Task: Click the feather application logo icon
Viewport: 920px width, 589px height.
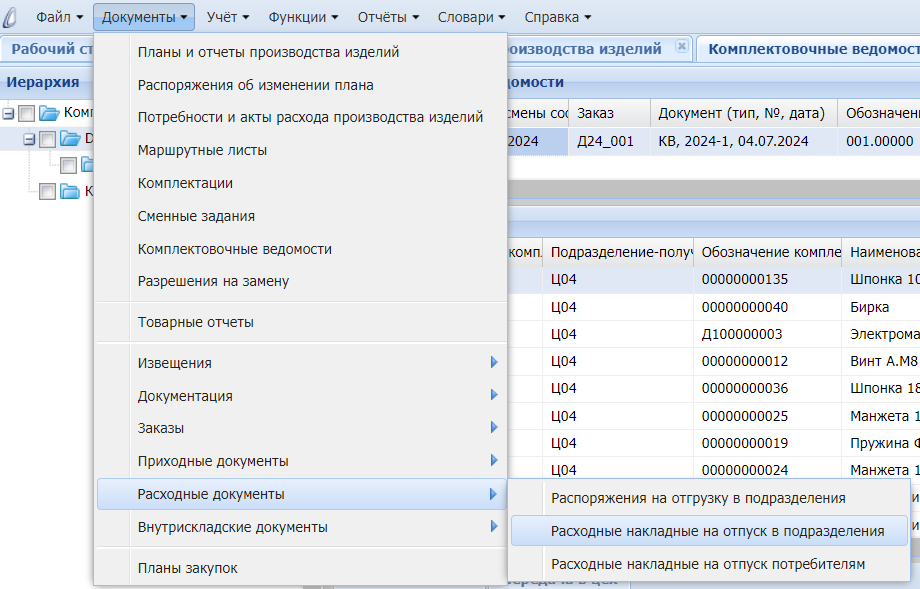Action: 12,17
